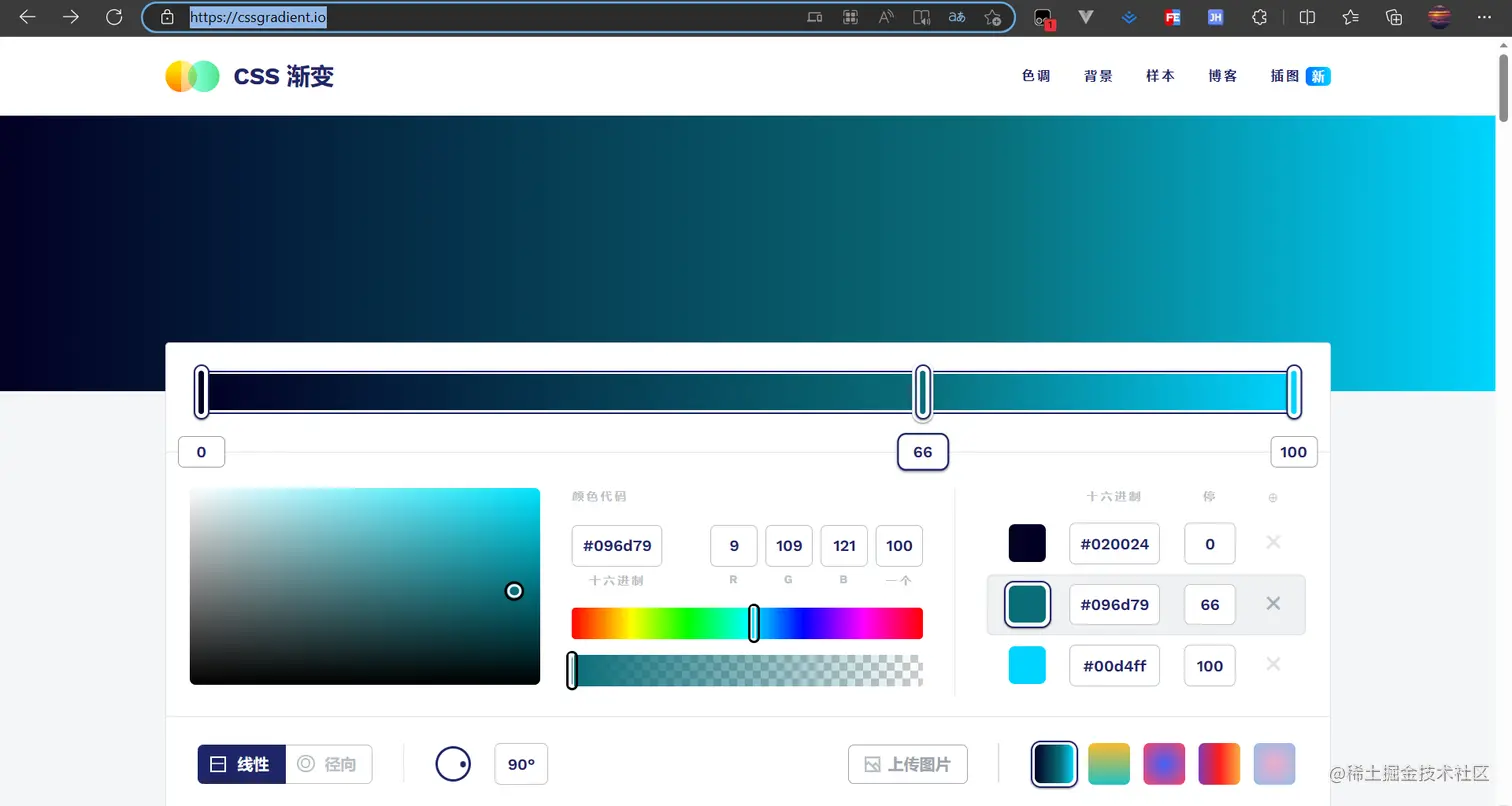The image size is (1512, 806).
Task: Add a new color stop plus icon
Action: [x=1273, y=497]
